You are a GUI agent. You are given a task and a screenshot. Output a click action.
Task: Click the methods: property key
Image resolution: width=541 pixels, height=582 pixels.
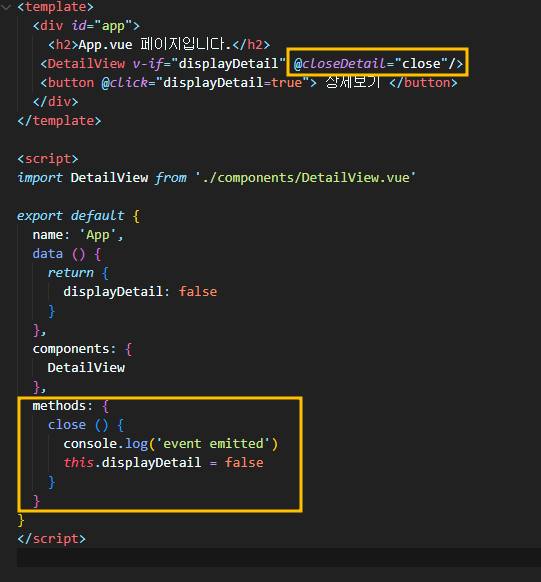[x=62, y=406]
